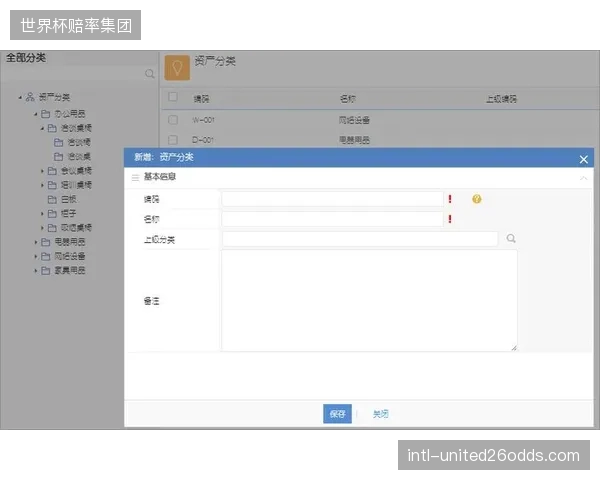Collapse the 洽谈桌椅 tree node
The height and width of the screenshot is (480, 600).
[42, 128]
